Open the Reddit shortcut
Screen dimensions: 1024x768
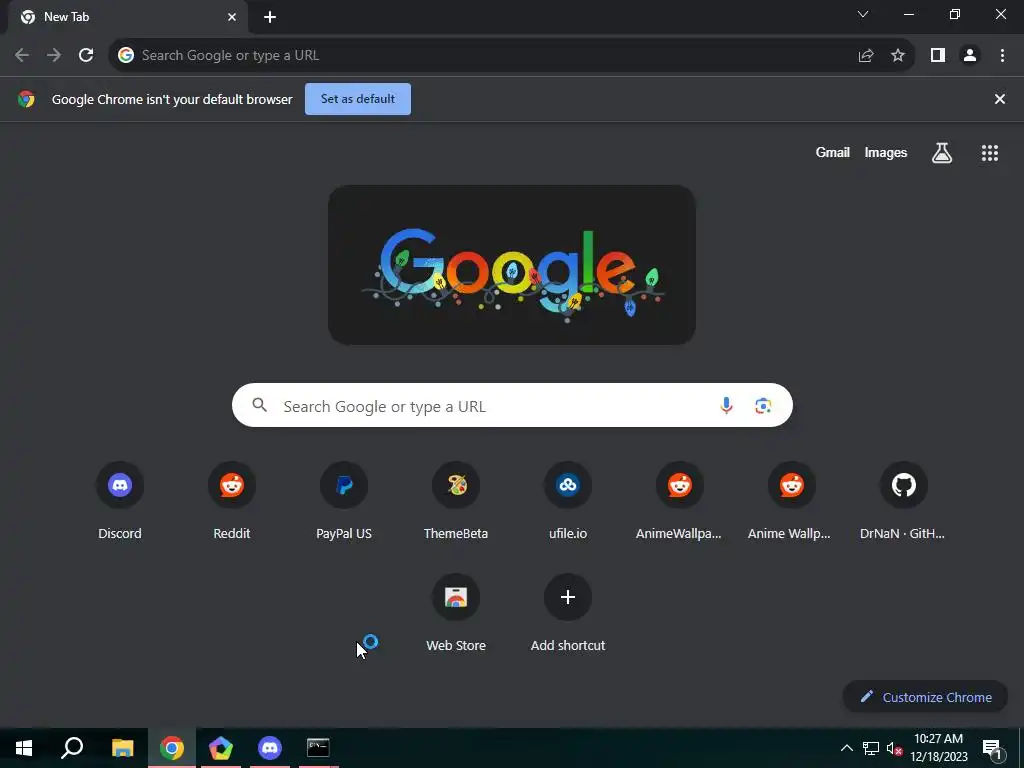232,501
